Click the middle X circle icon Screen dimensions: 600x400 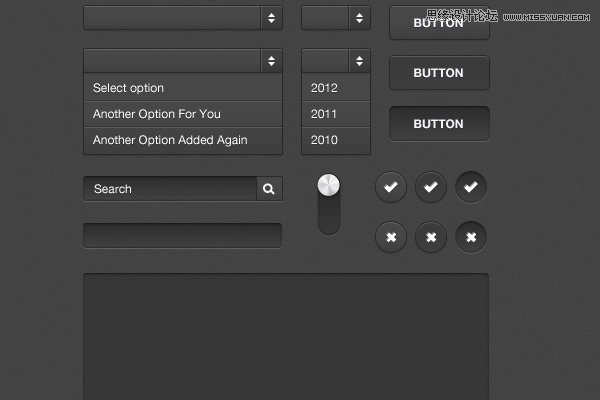coord(431,237)
